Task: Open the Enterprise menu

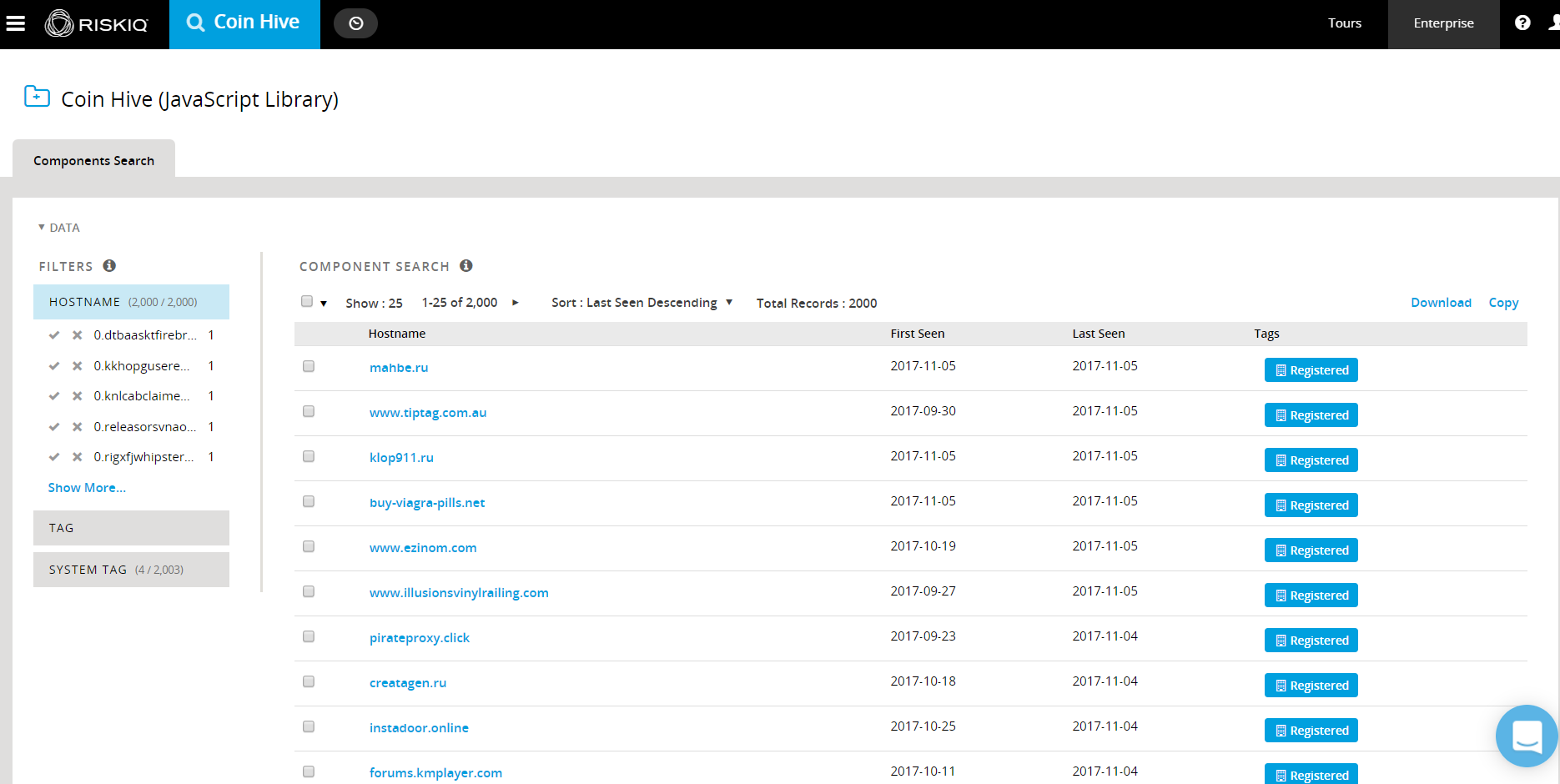Action: [1443, 23]
